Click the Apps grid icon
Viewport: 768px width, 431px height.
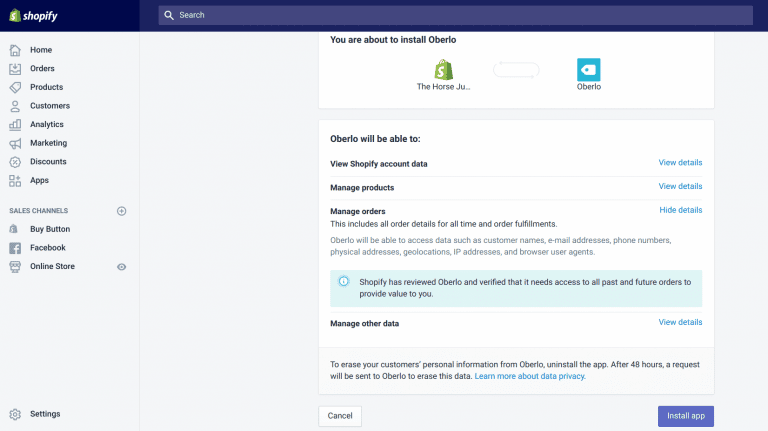(x=15, y=180)
